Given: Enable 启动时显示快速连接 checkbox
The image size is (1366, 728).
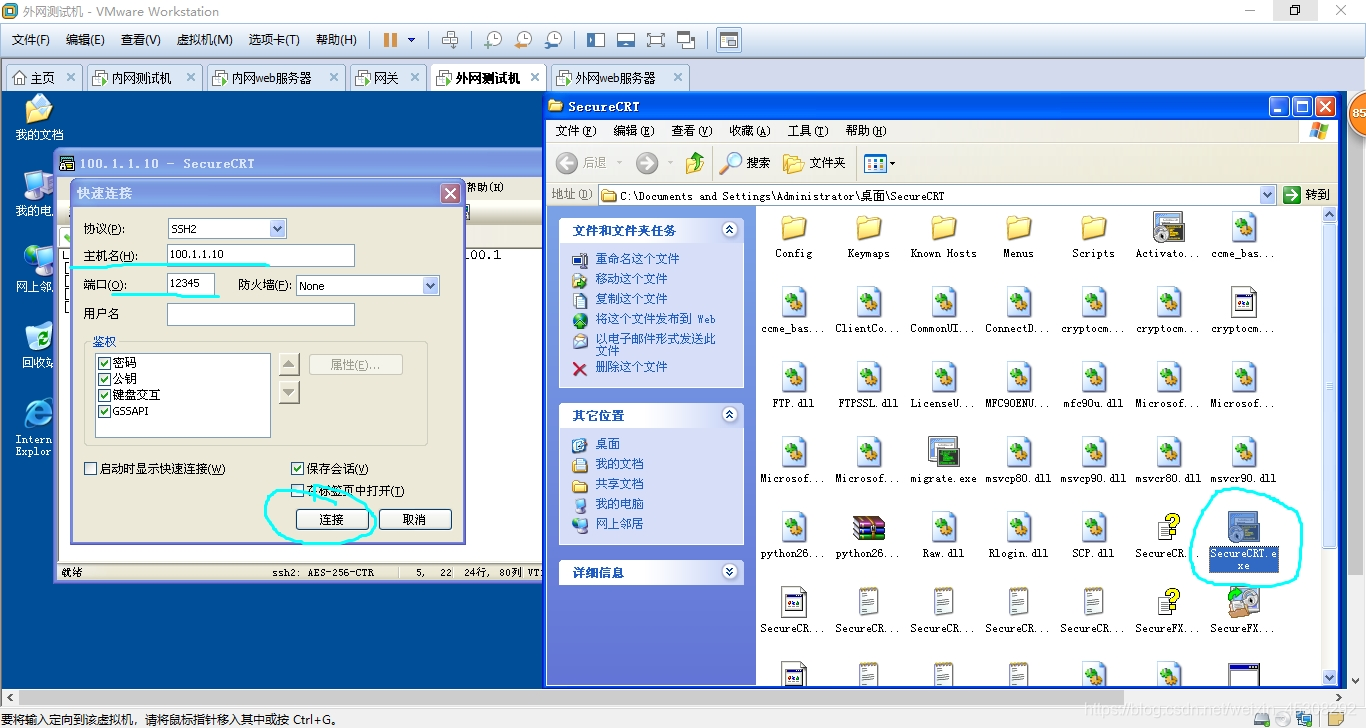Looking at the screenshot, I should click(x=91, y=468).
